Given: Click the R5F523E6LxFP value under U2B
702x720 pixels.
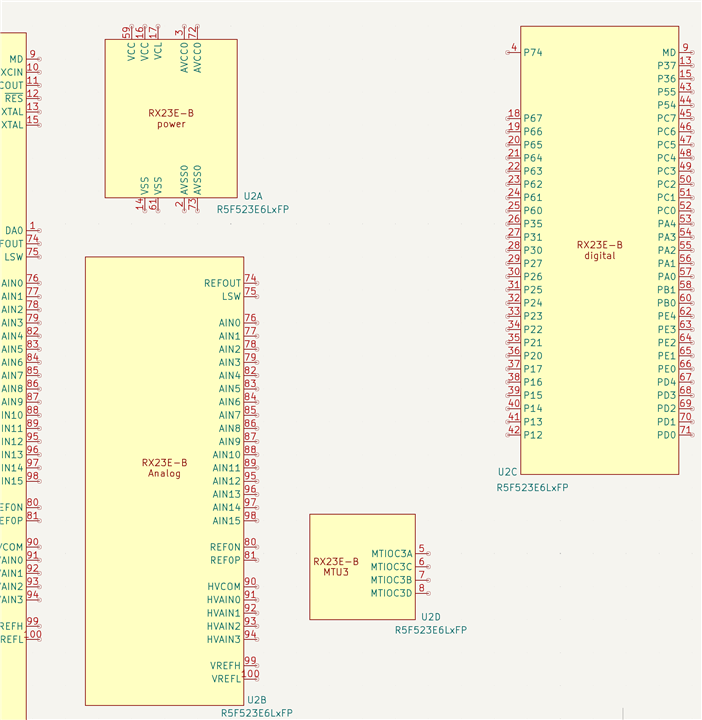Looking at the screenshot, I should tap(257, 713).
